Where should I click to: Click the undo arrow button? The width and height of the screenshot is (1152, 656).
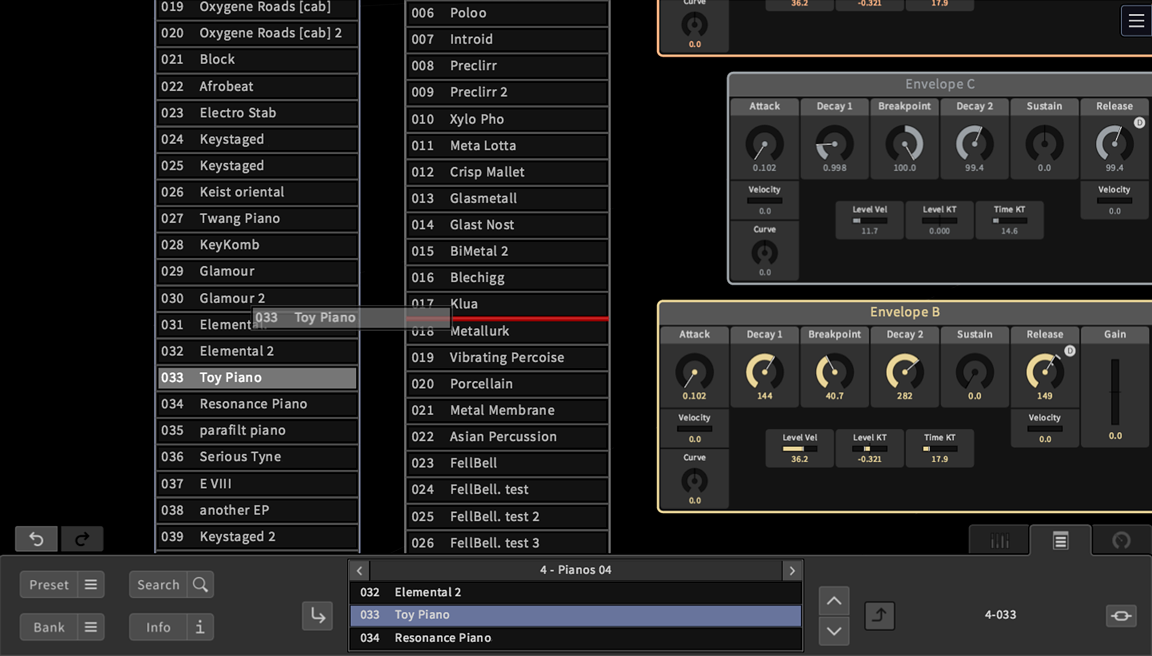tap(37, 538)
